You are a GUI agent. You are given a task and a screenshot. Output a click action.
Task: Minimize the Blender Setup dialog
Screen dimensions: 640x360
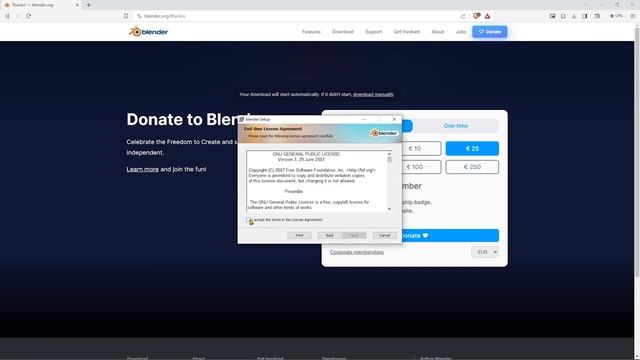[364, 119]
